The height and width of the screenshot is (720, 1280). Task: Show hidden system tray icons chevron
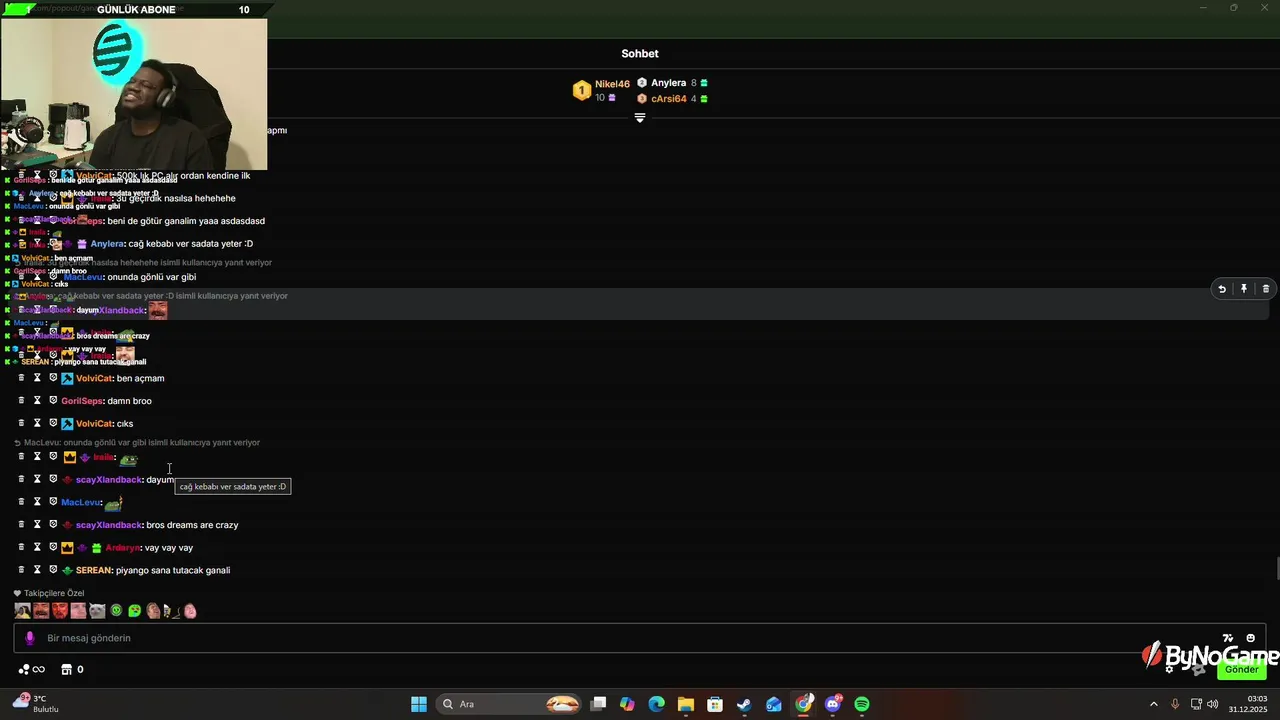coord(1153,704)
